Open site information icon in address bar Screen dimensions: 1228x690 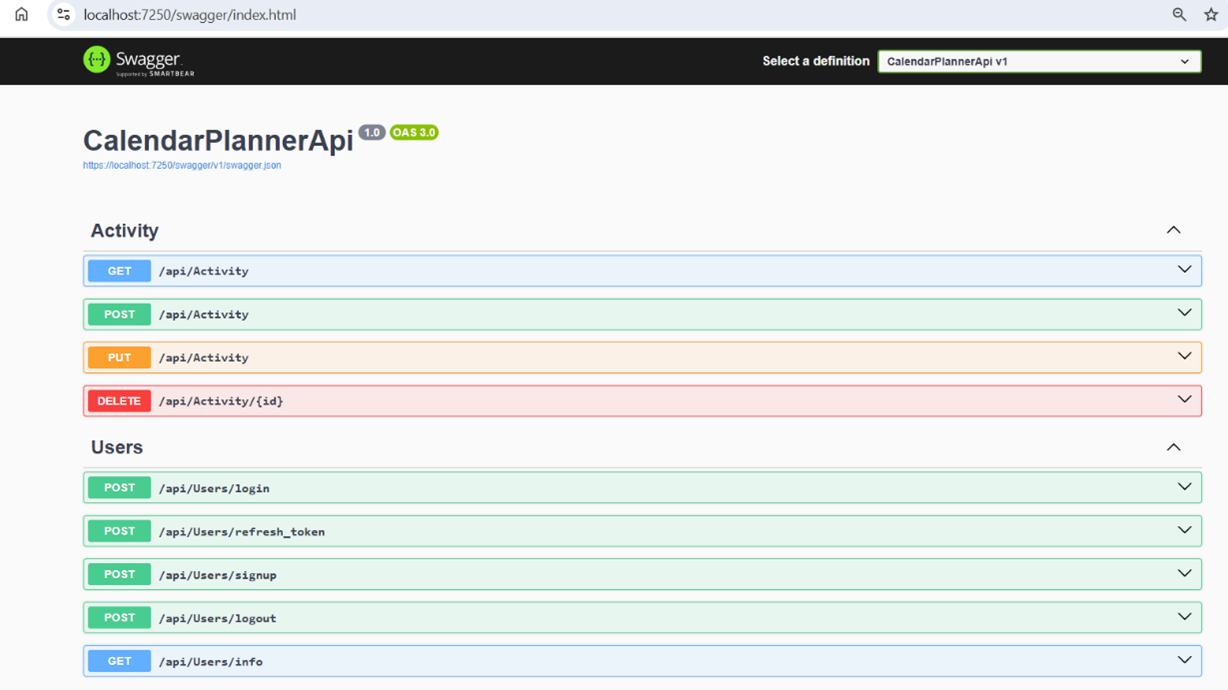(63, 15)
